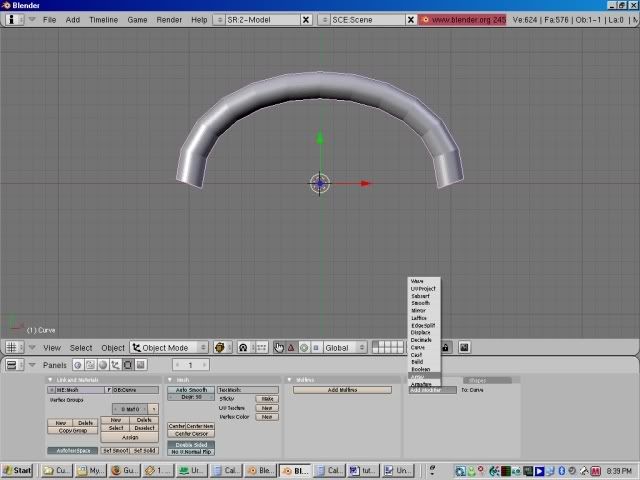The width and height of the screenshot is (640, 480).
Task: Toggle Double Sided option
Action: (x=191, y=444)
